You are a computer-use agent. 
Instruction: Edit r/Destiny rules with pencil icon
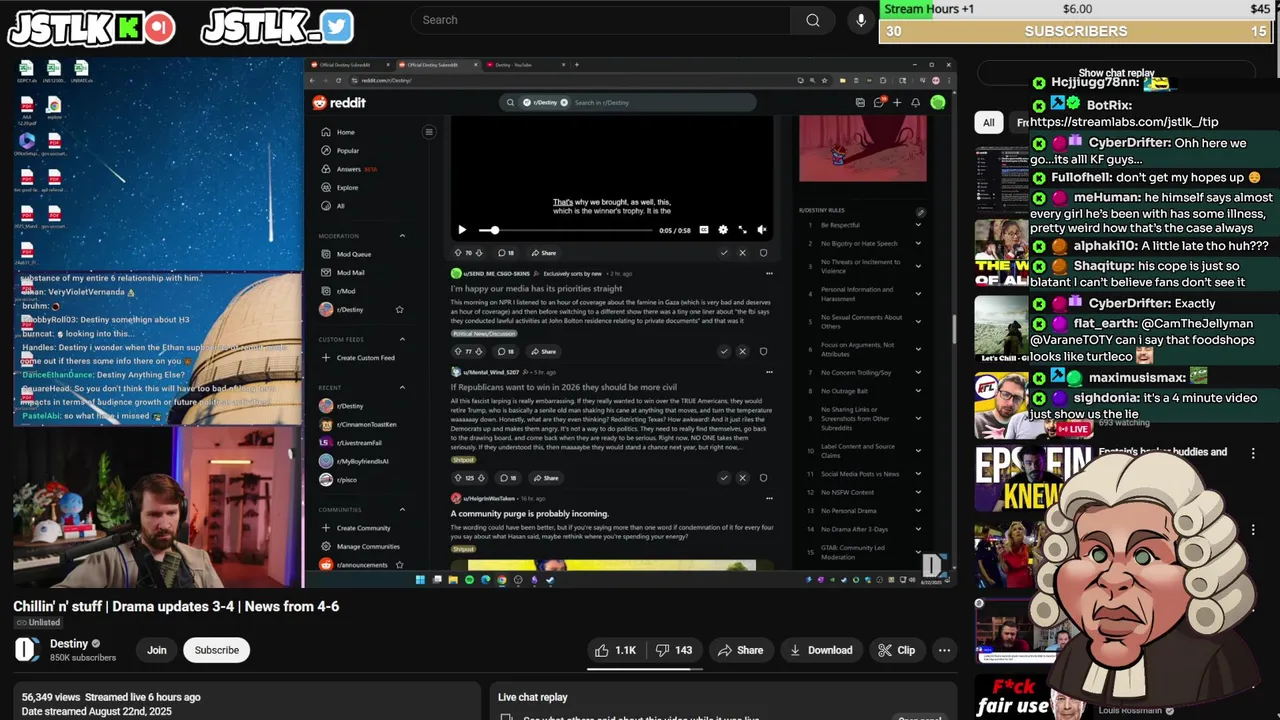[921, 212]
